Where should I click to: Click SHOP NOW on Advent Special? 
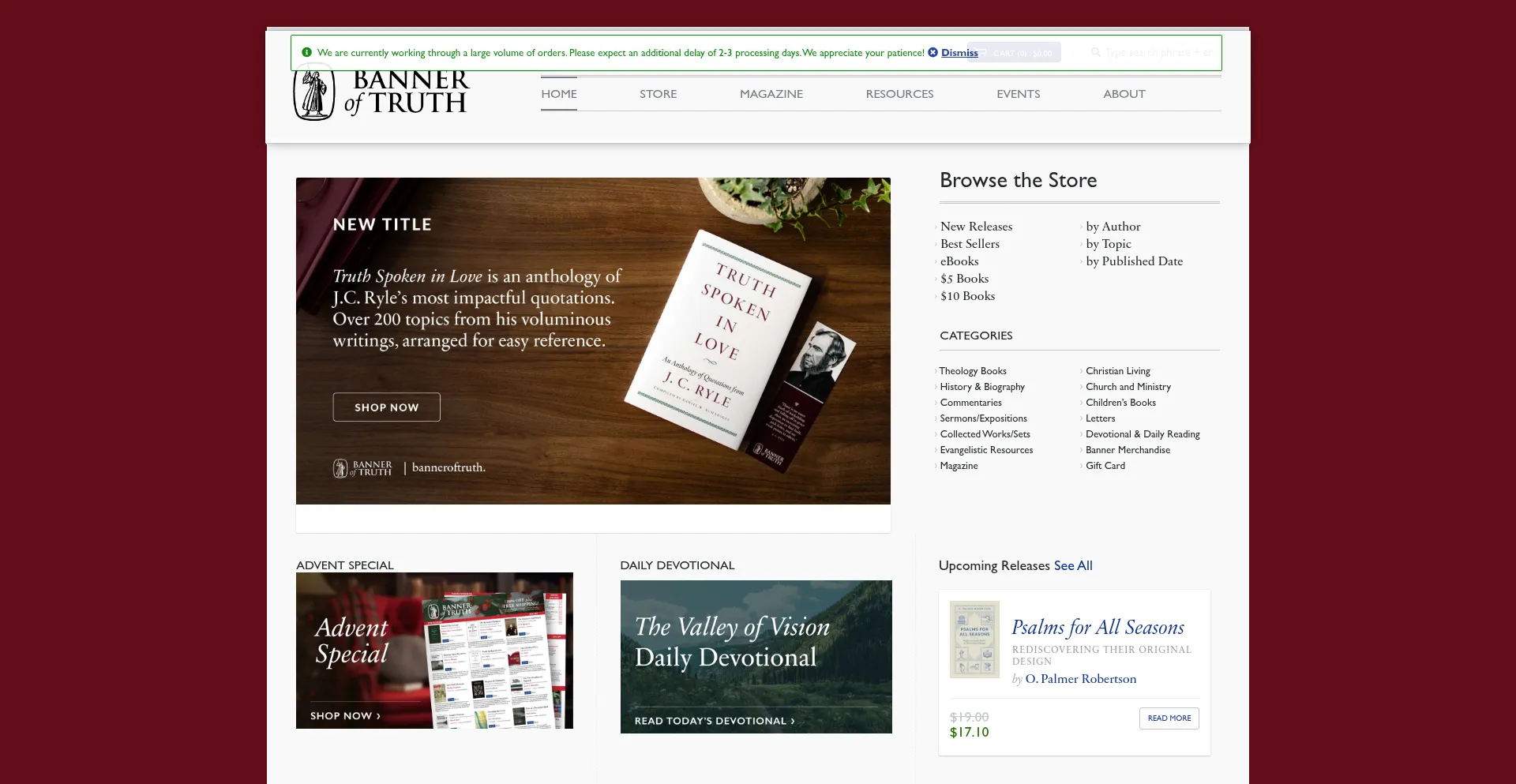(x=345, y=716)
